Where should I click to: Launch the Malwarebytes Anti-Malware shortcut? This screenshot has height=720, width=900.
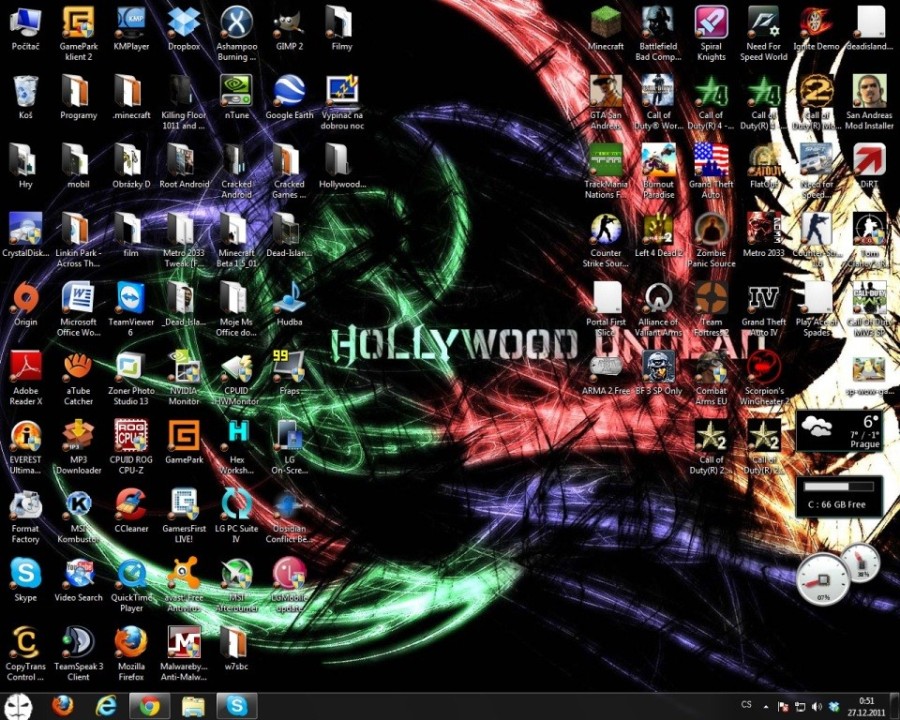pyautogui.click(x=183, y=643)
